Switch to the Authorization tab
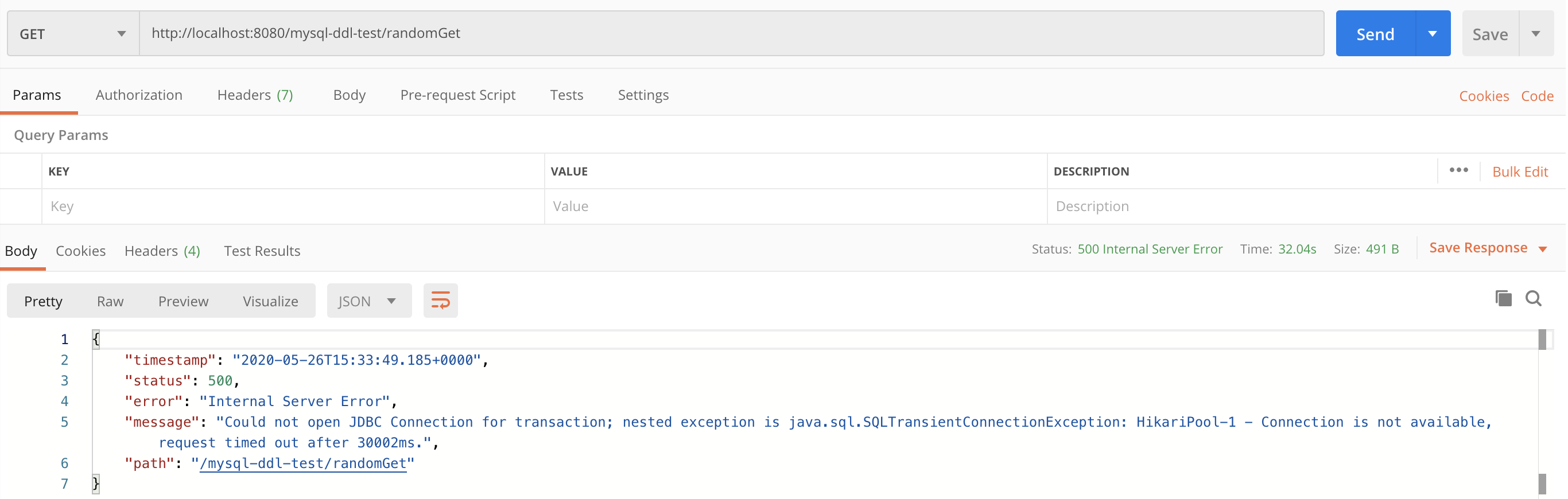Image resolution: width=1568 pixels, height=499 pixels. (x=139, y=95)
